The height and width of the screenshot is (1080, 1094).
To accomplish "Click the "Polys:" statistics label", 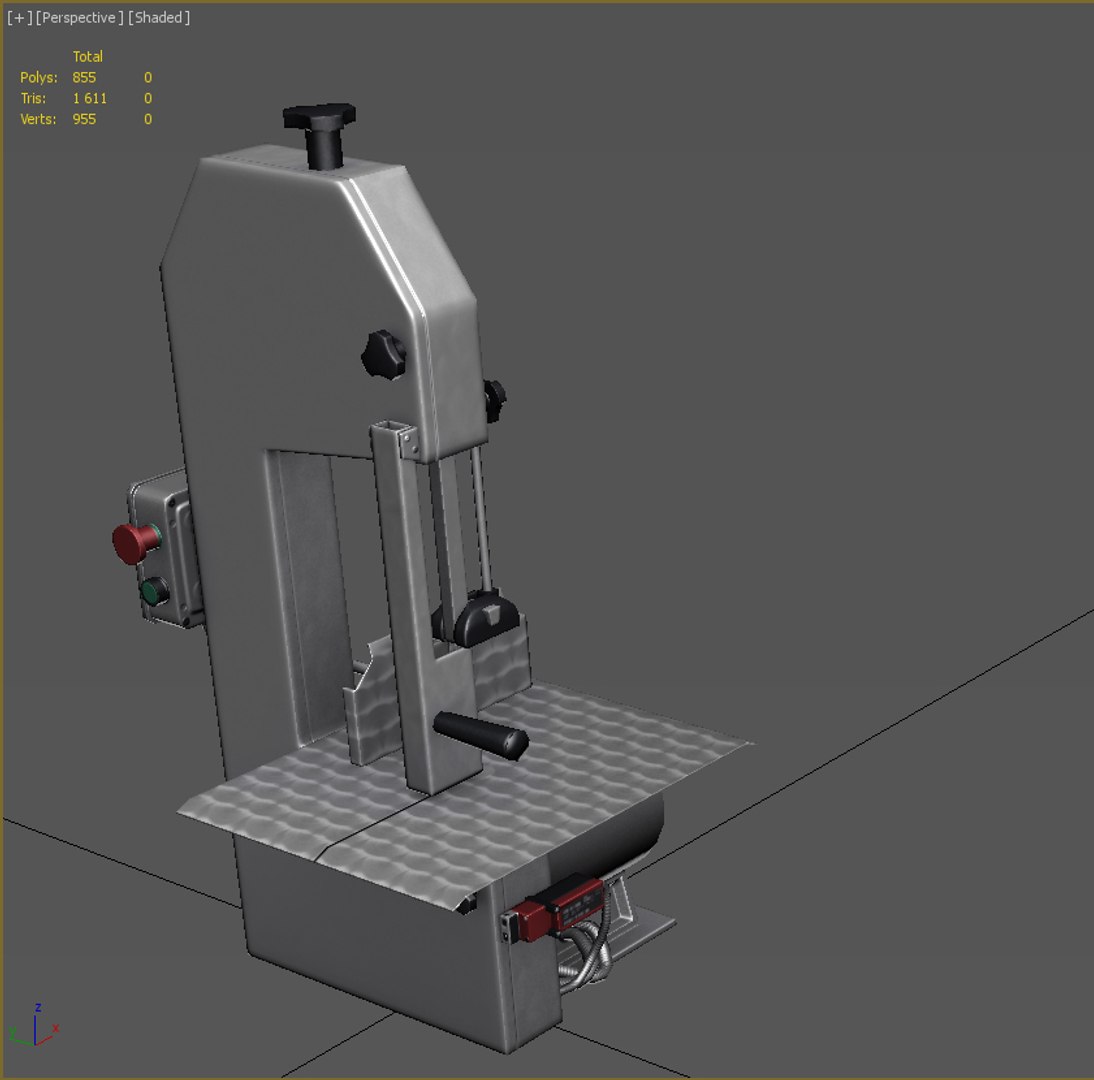I will (38, 77).
